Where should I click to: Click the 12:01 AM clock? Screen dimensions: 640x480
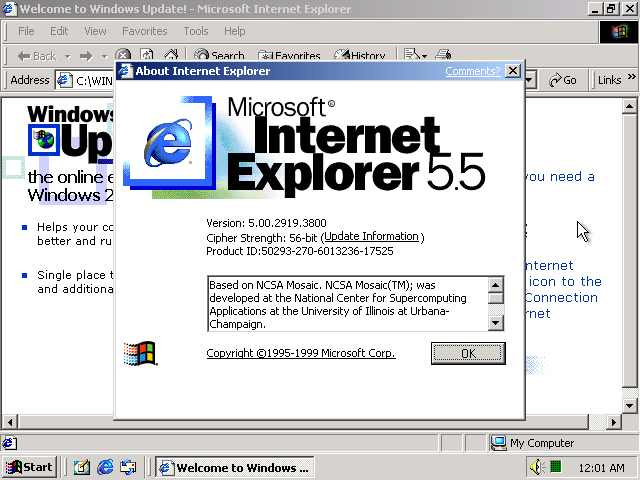601,468
